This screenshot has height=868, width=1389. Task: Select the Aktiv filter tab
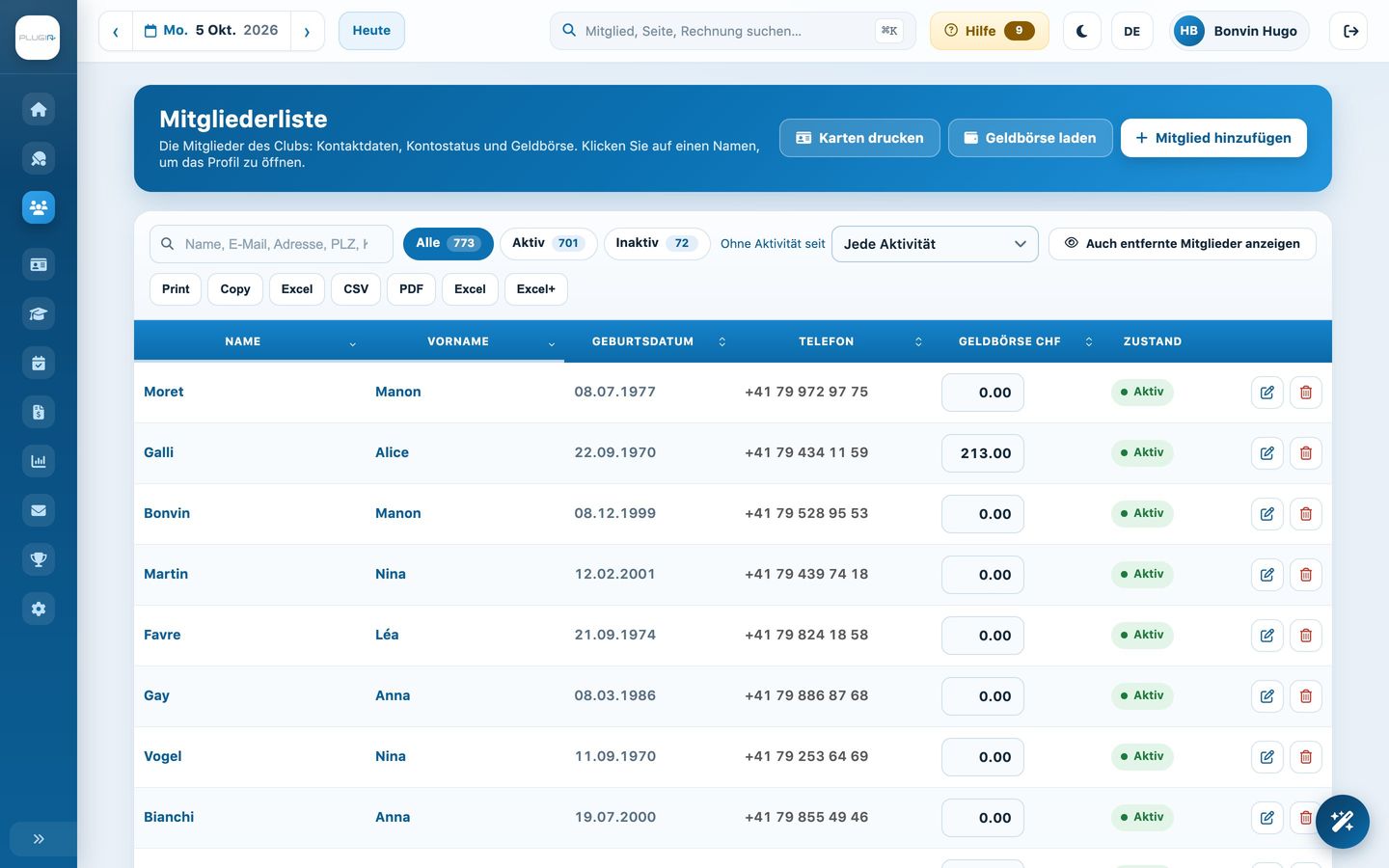coord(549,243)
